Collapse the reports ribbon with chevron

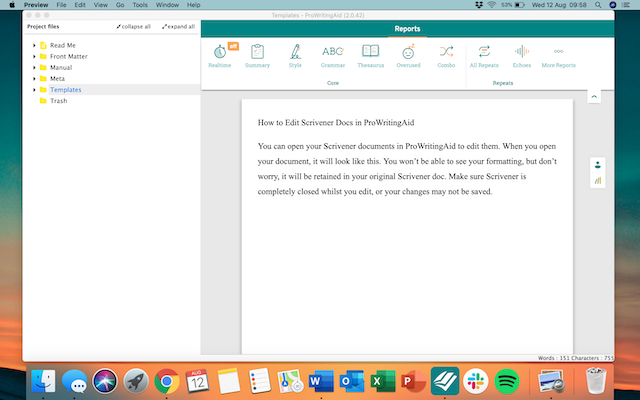pyautogui.click(x=594, y=97)
